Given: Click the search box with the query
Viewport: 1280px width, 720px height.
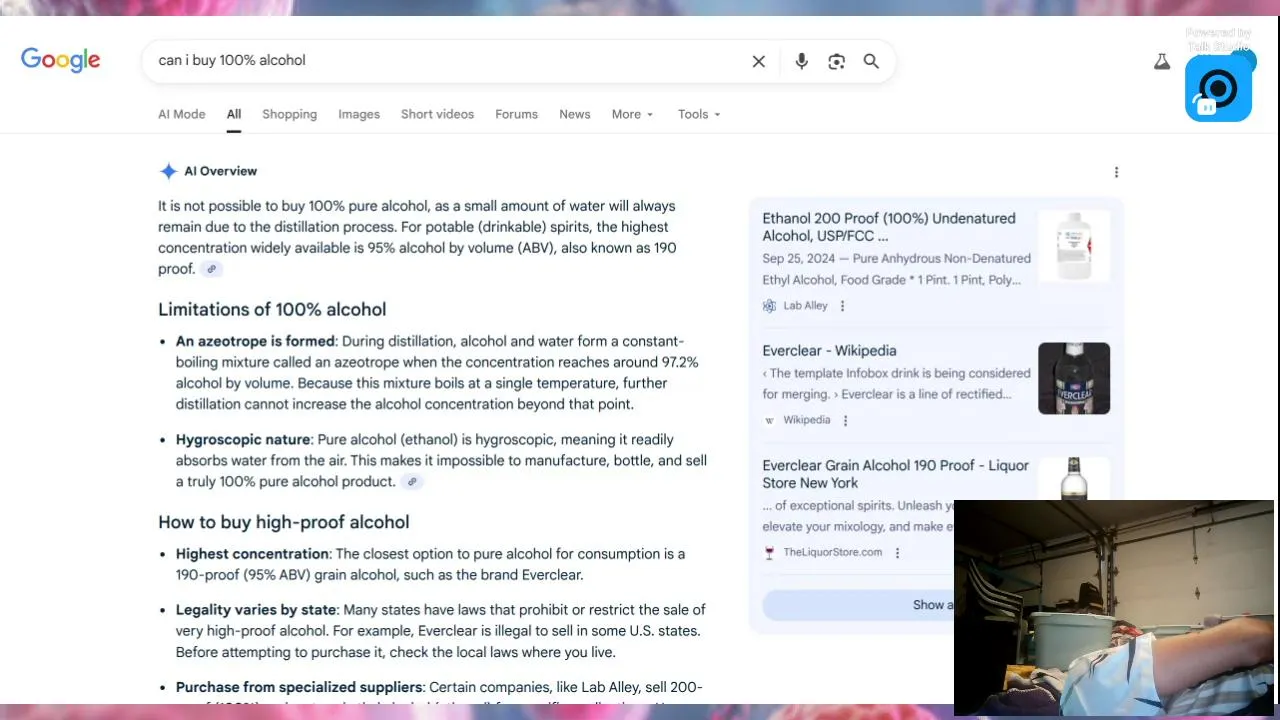Looking at the screenshot, I should pyautogui.click(x=450, y=61).
